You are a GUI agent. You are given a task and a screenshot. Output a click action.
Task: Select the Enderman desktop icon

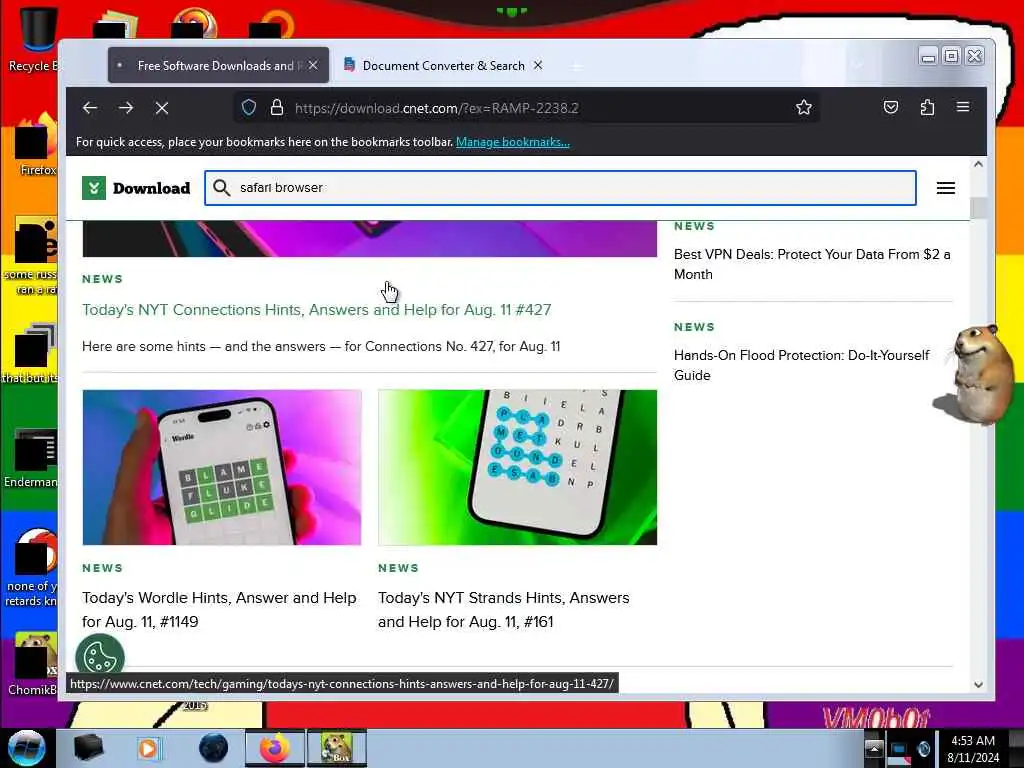[33, 457]
